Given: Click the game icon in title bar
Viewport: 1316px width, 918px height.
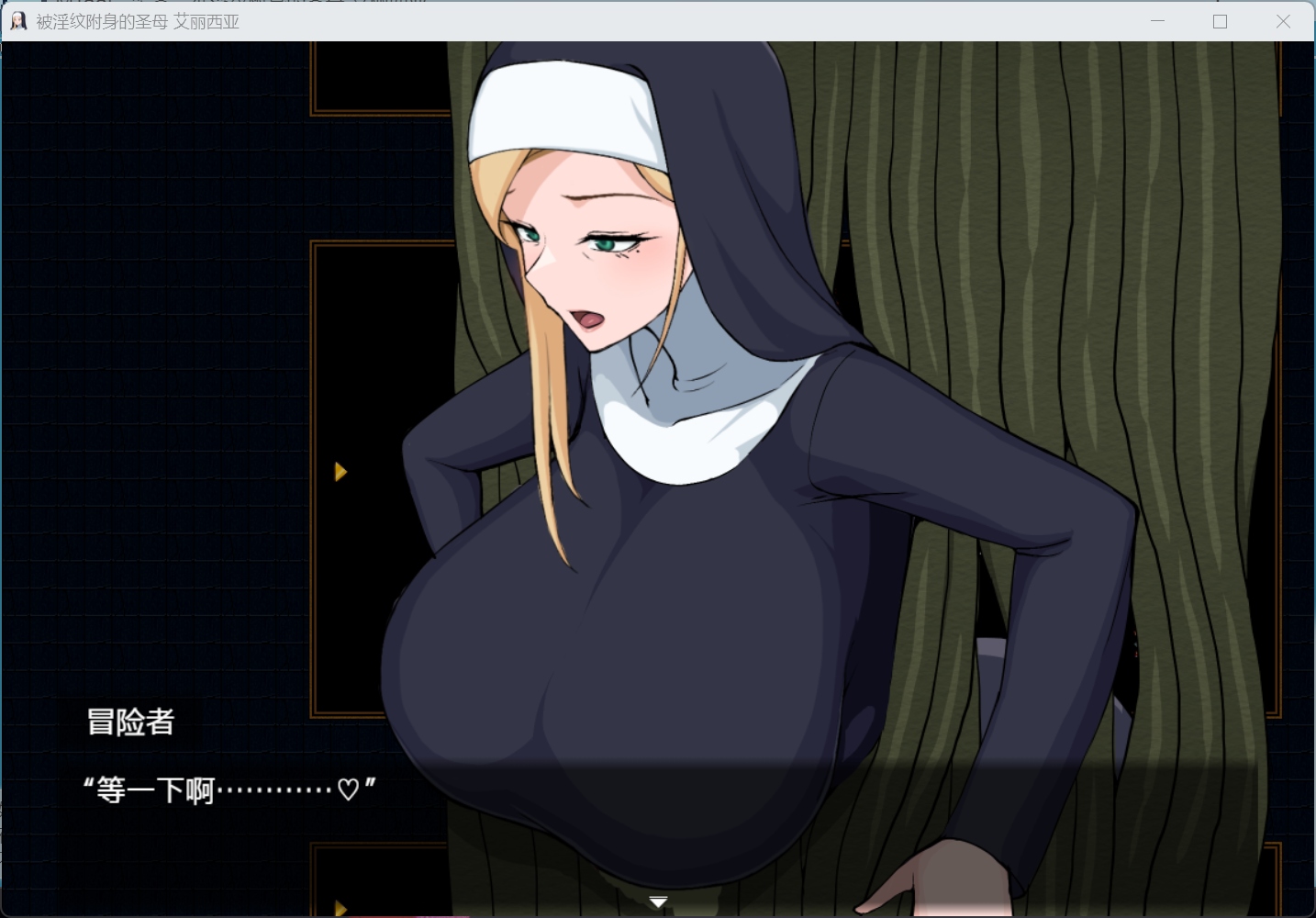Looking at the screenshot, I should tap(17, 21).
